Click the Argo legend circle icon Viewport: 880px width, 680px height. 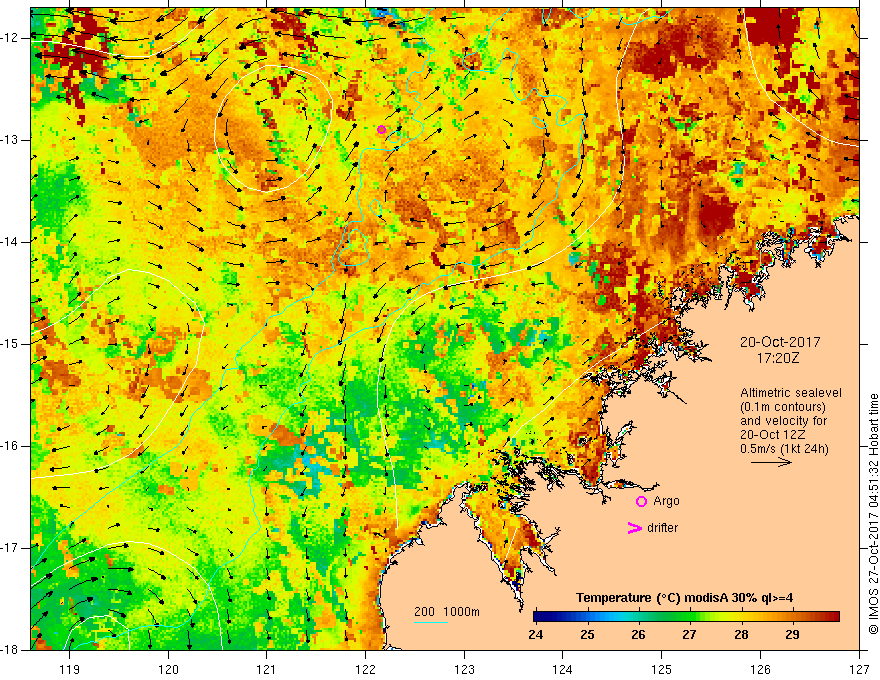(x=641, y=502)
